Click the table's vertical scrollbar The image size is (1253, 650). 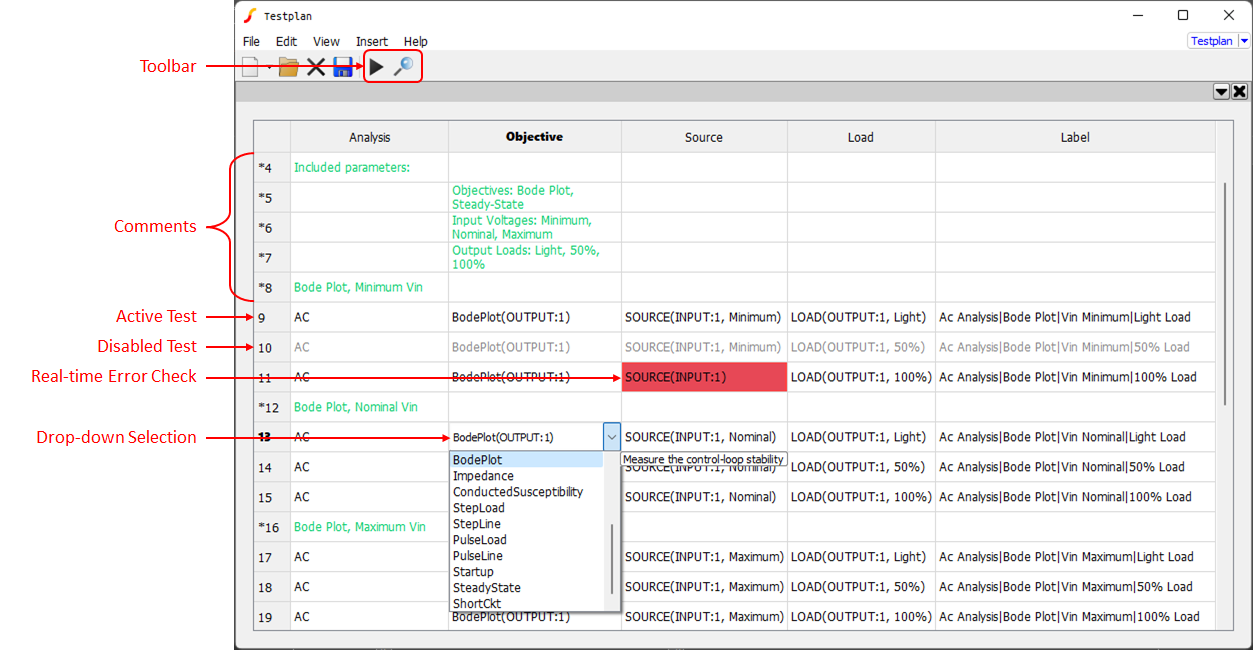[x=1226, y=293]
